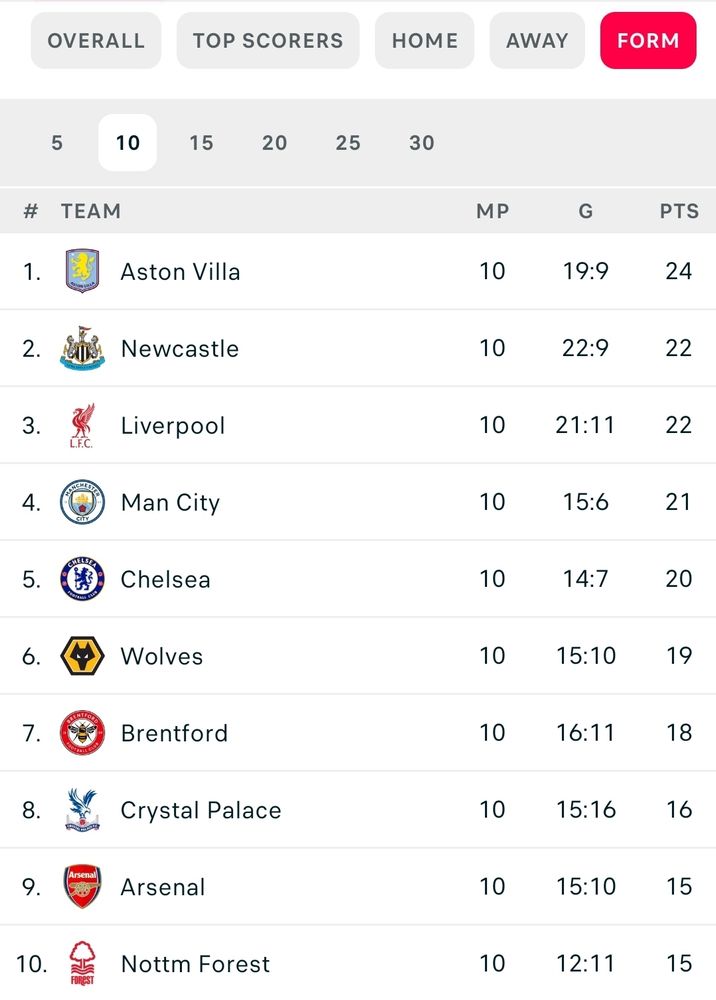716x1000 pixels.
Task: Open the Man City badge
Action: pyautogui.click(x=82, y=502)
